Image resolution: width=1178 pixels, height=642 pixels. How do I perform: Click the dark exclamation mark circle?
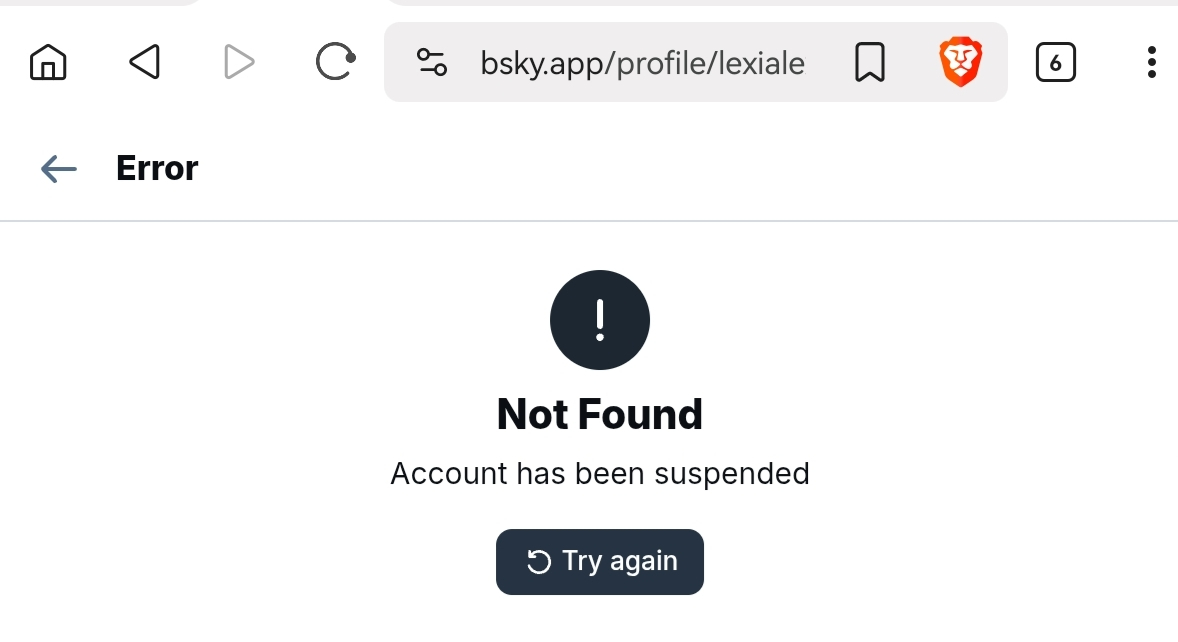coord(600,320)
